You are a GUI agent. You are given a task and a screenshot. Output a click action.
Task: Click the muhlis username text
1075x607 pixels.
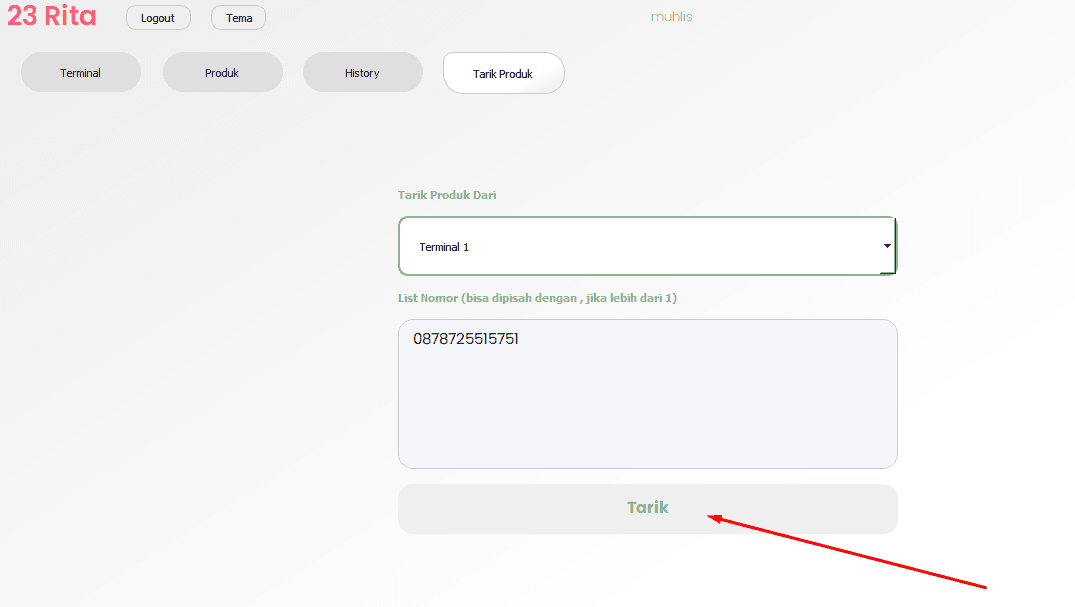pyautogui.click(x=671, y=17)
